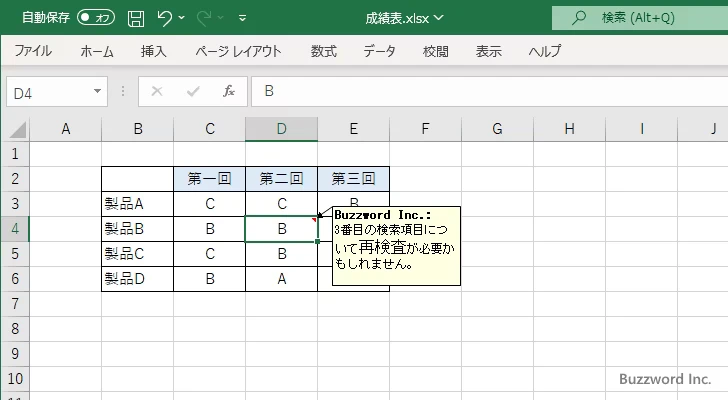Click the 製品C cell
Image resolution: width=728 pixels, height=400 pixels.
coord(137,254)
